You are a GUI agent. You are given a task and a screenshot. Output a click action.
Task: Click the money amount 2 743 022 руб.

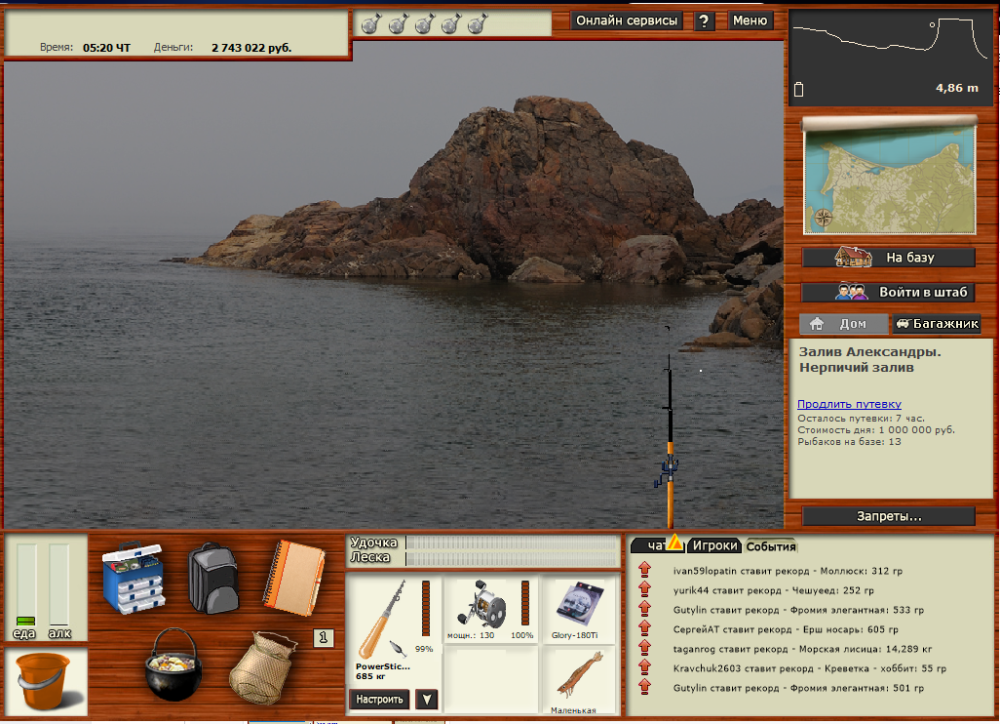[x=251, y=48]
